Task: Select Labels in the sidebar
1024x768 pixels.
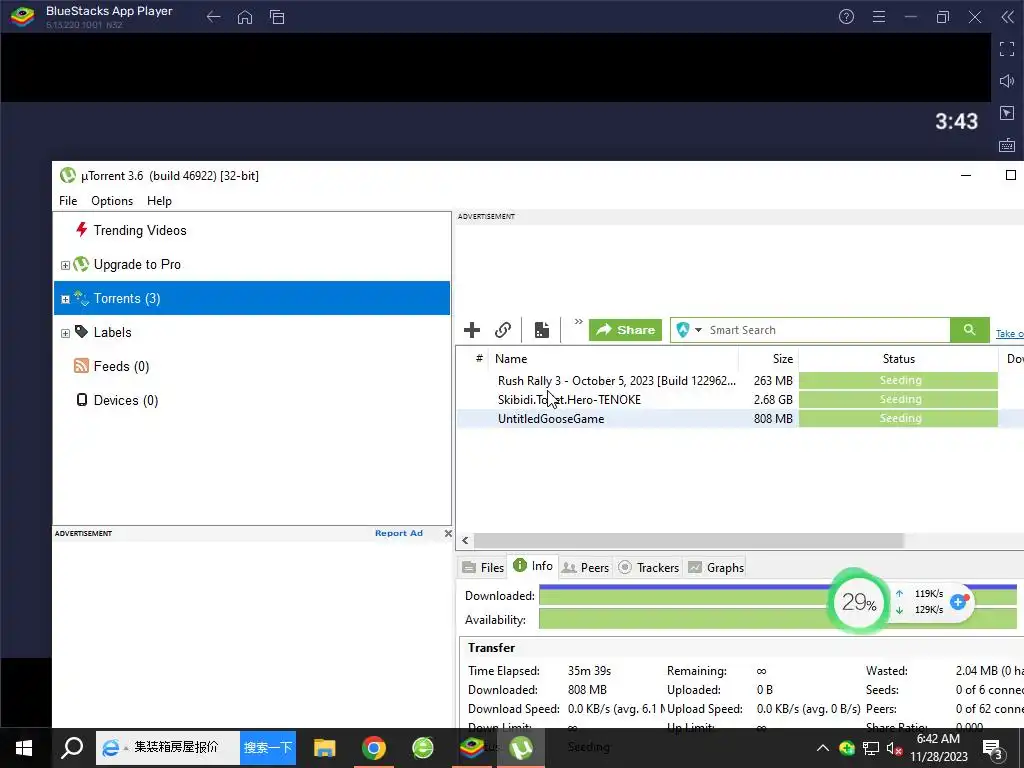Action: click(x=112, y=332)
